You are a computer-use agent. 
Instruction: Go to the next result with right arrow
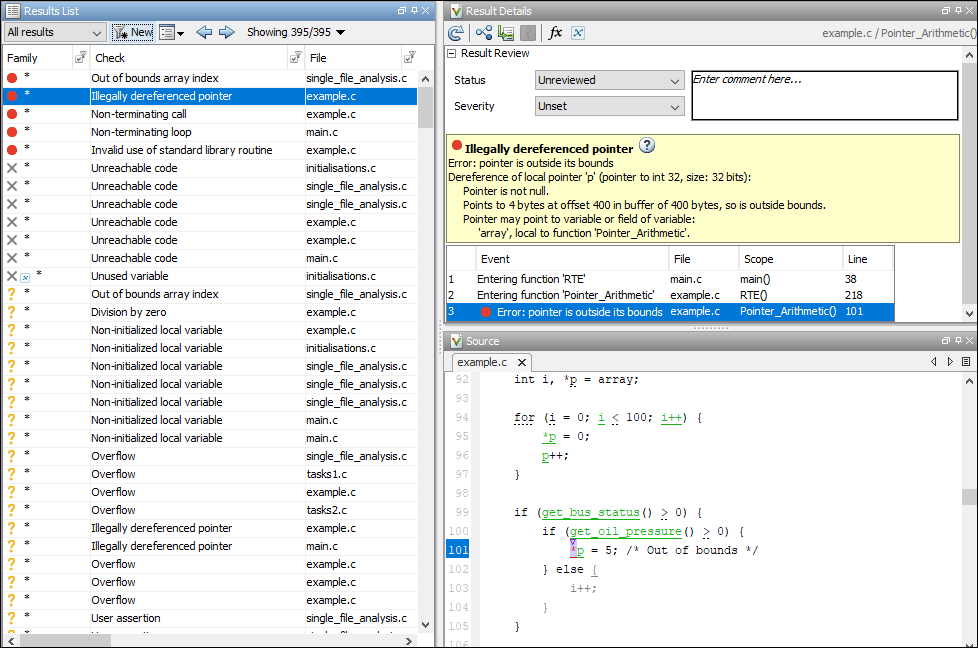point(226,32)
